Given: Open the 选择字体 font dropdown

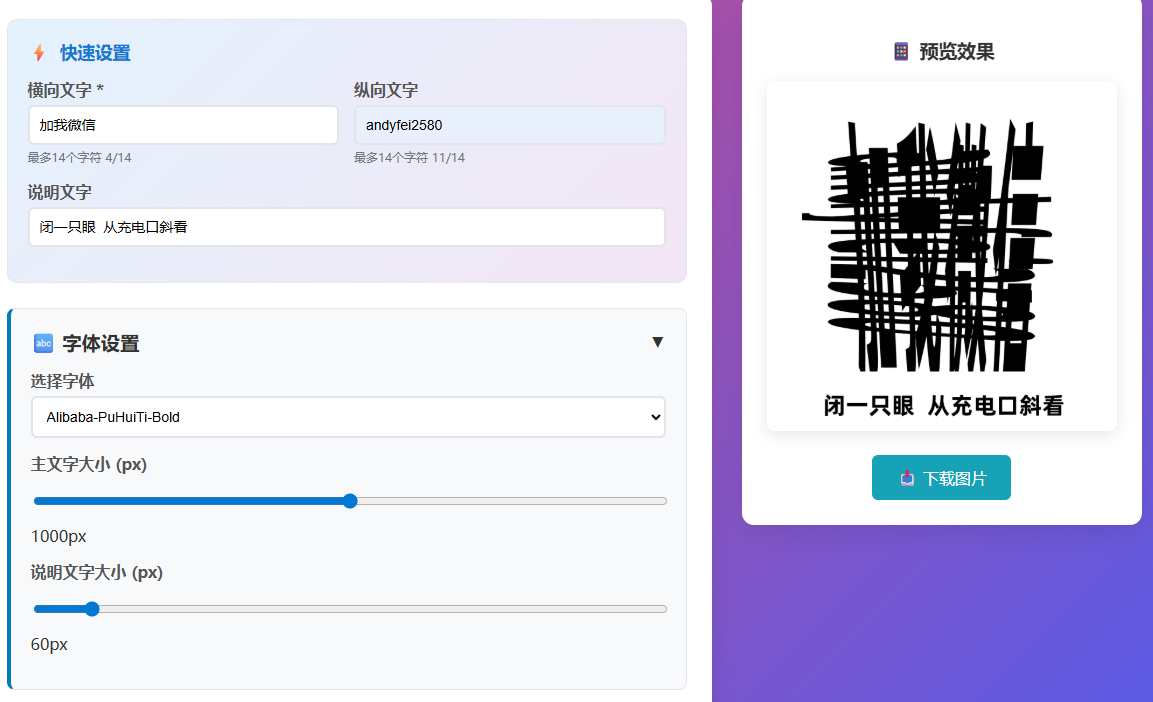Looking at the screenshot, I should point(348,417).
